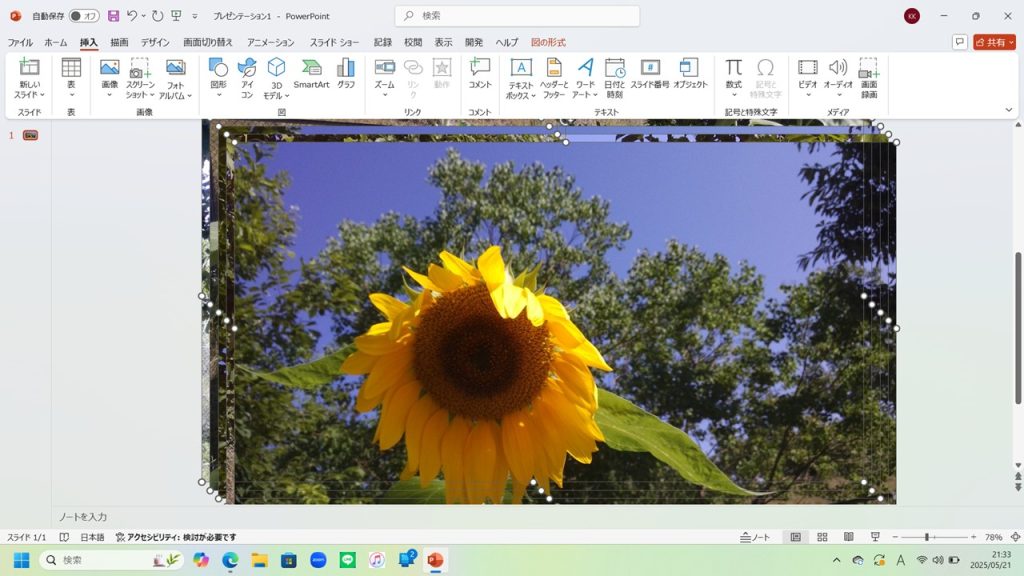Insert an equation with 数式 icon
Screen dimensions: 1024x576
[734, 73]
